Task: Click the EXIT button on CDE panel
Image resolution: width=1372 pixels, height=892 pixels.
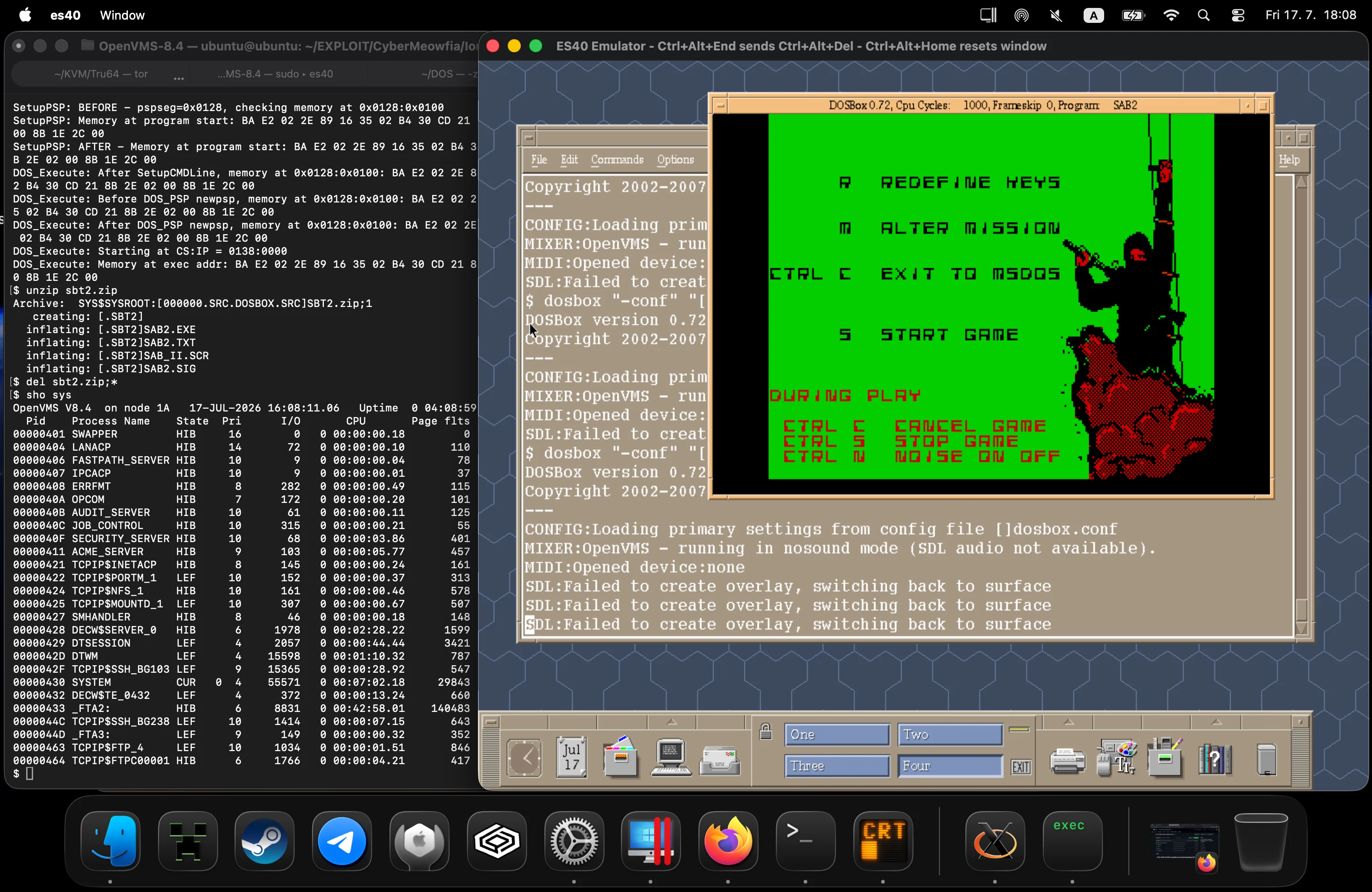Action: pyautogui.click(x=1021, y=767)
